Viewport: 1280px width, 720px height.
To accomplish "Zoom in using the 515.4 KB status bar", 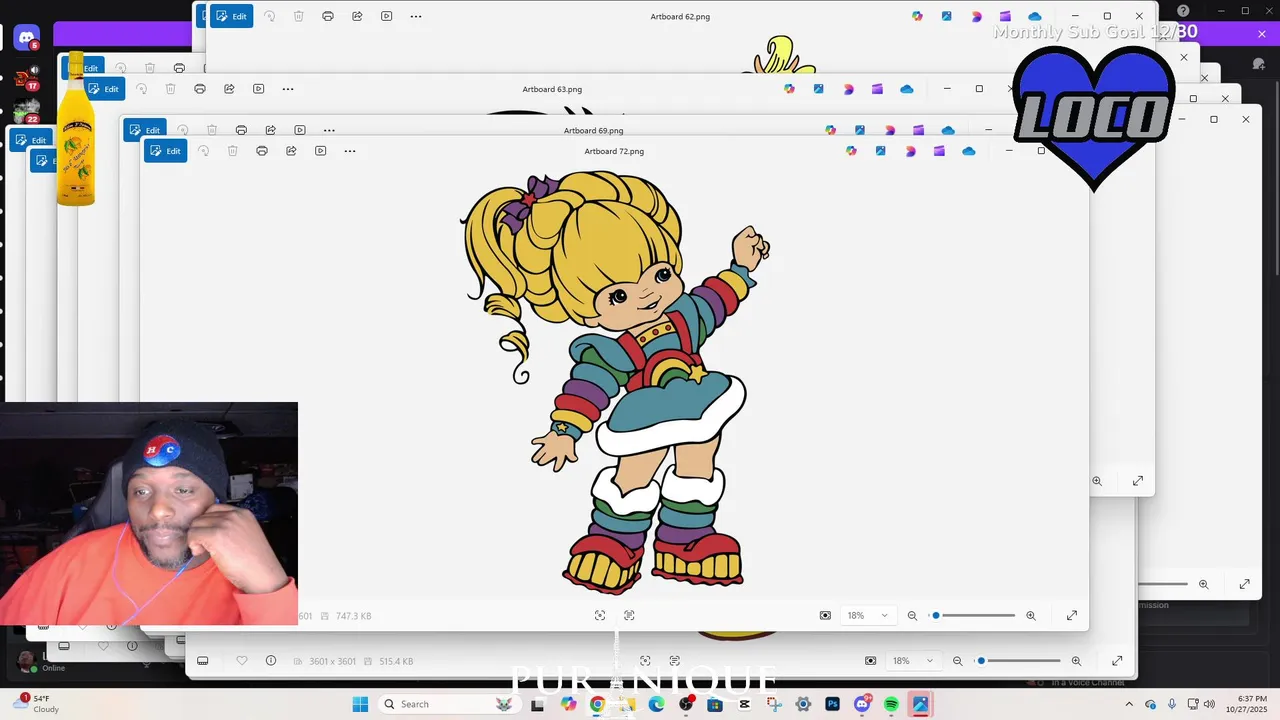I will 1076,661.
